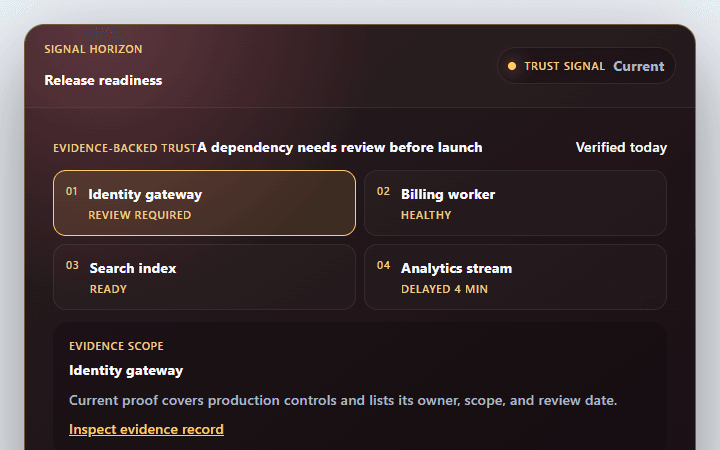720x450 pixels.
Task: Select the Billing worker card
Action: point(515,203)
